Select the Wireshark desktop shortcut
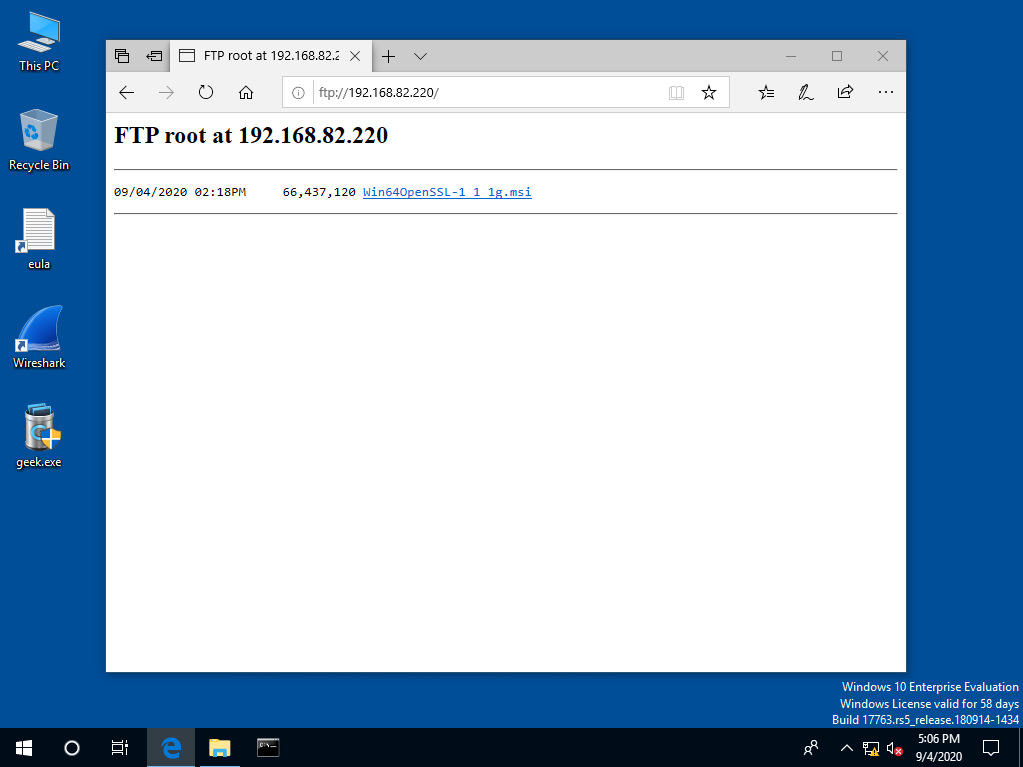Screen dimensions: 1023x767 pyautogui.click(x=39, y=338)
